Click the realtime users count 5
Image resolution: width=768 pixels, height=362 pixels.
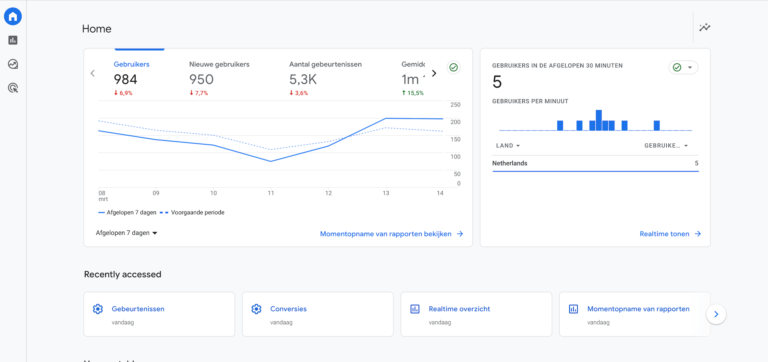(497, 82)
